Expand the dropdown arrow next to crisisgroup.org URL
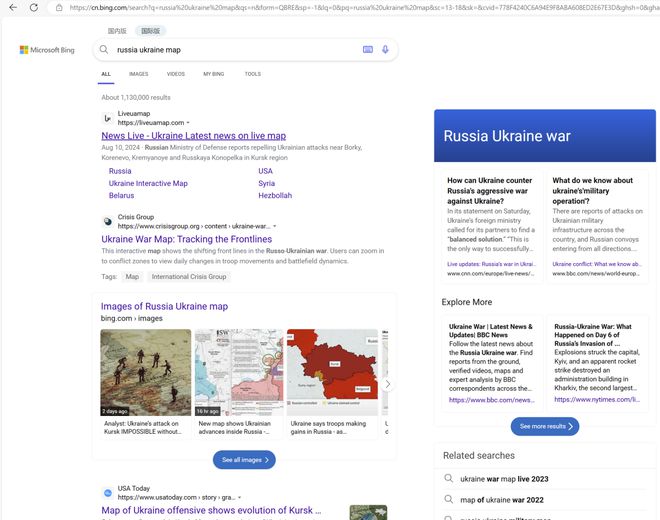Screen dimensions: 660x520 click(x=275, y=226)
